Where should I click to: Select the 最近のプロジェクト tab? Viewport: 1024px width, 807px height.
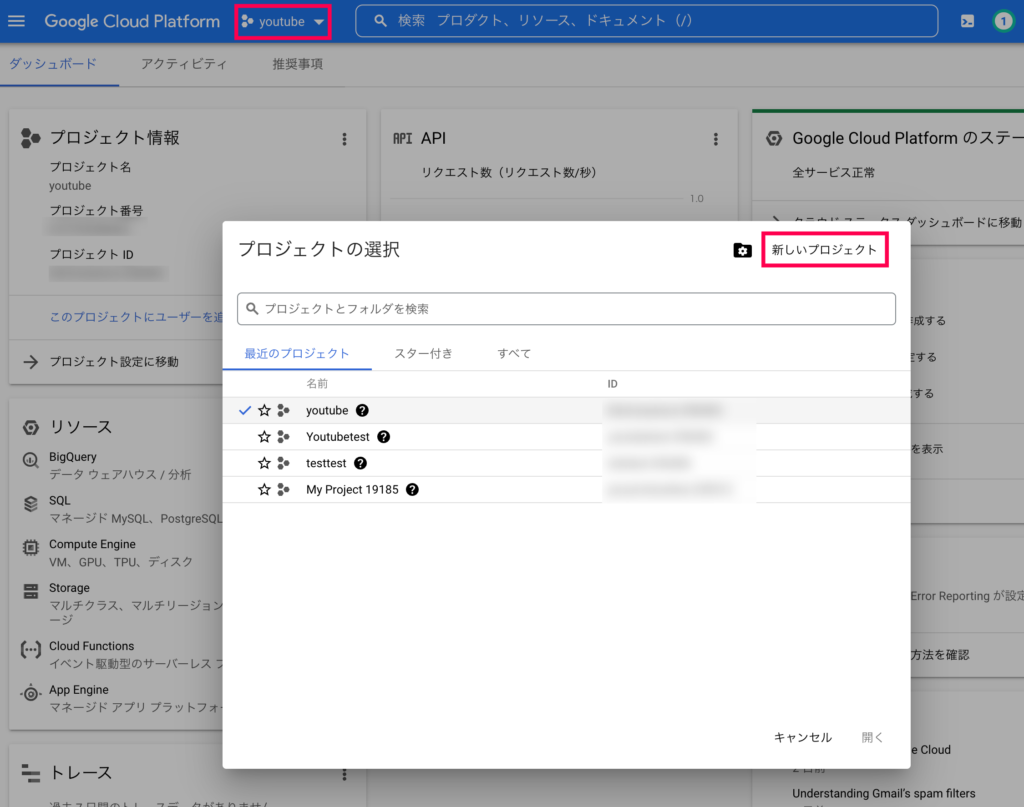click(x=296, y=354)
